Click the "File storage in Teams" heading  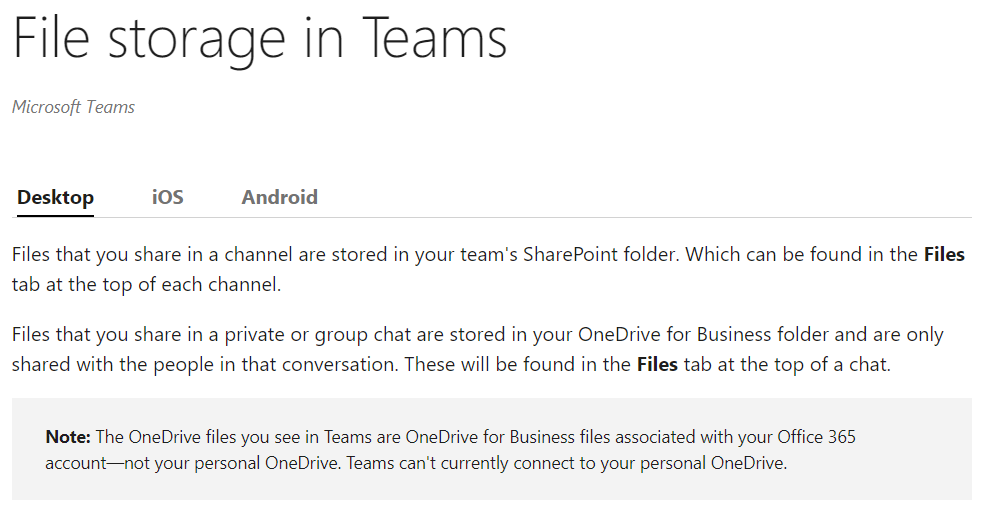[260, 39]
